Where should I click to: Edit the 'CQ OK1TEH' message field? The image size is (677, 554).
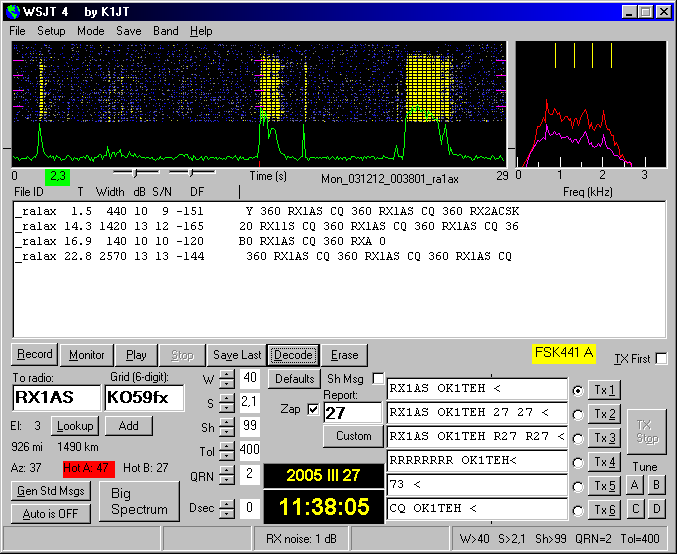477,509
